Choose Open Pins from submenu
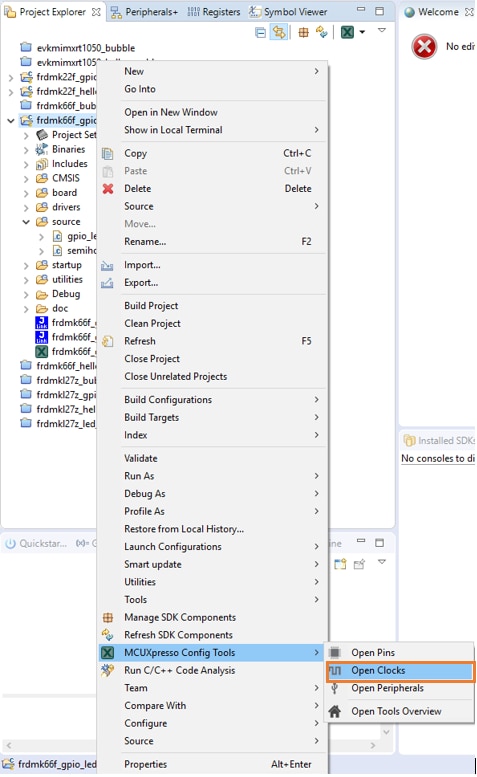The height and width of the screenshot is (777, 477). (399, 653)
